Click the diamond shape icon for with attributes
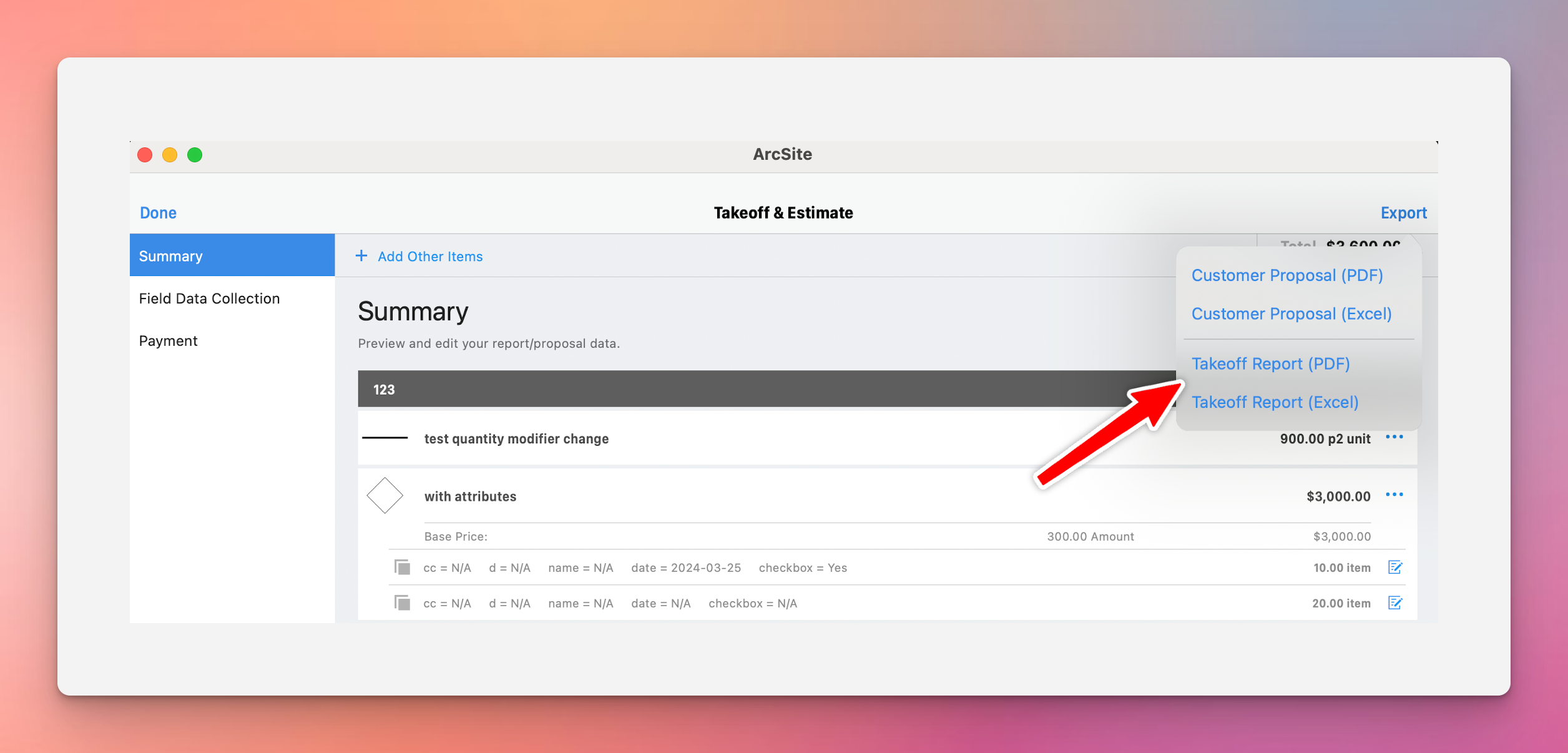The height and width of the screenshot is (753, 1568). tap(385, 495)
